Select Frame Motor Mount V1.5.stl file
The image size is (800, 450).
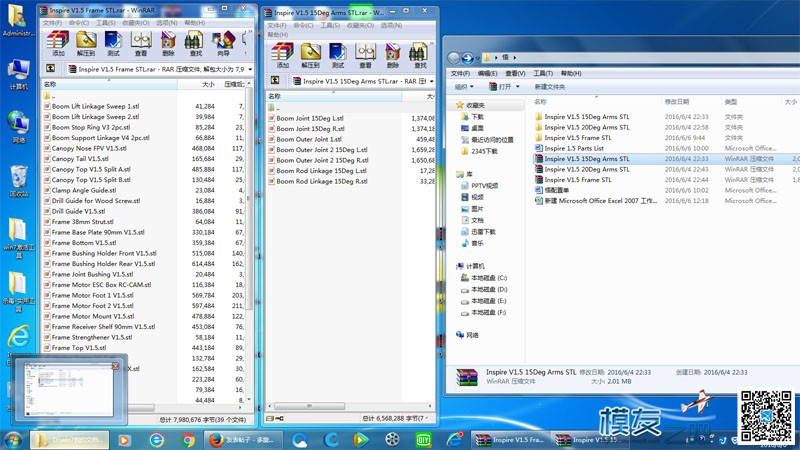point(93,316)
